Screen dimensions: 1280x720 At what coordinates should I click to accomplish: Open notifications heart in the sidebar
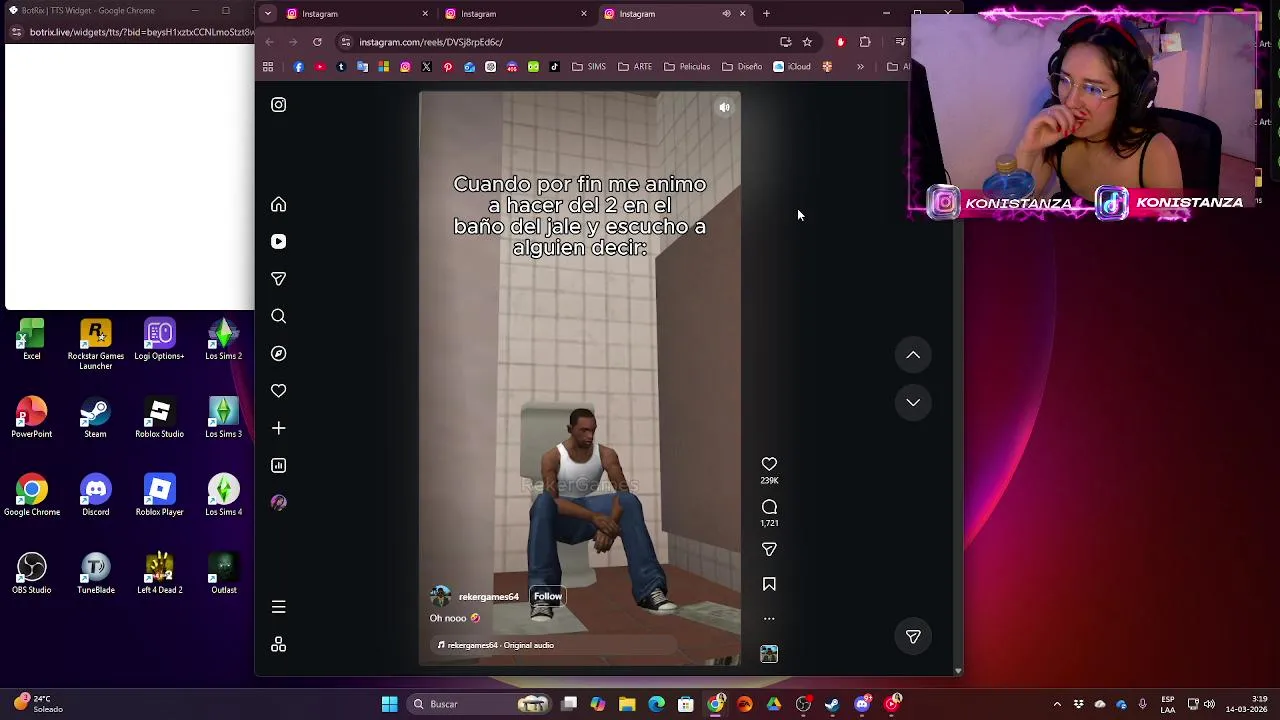pos(278,391)
